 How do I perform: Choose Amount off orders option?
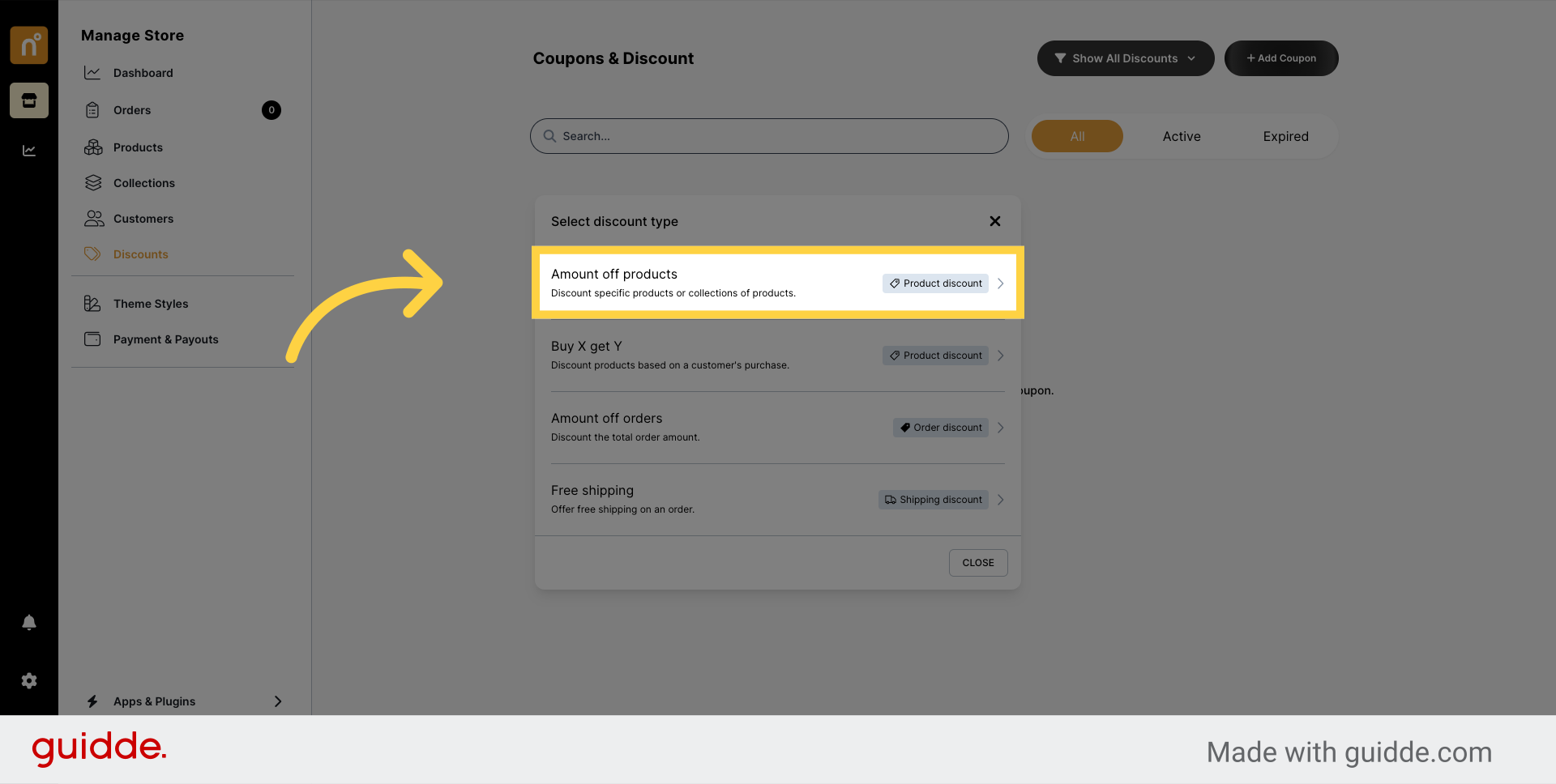click(x=778, y=427)
